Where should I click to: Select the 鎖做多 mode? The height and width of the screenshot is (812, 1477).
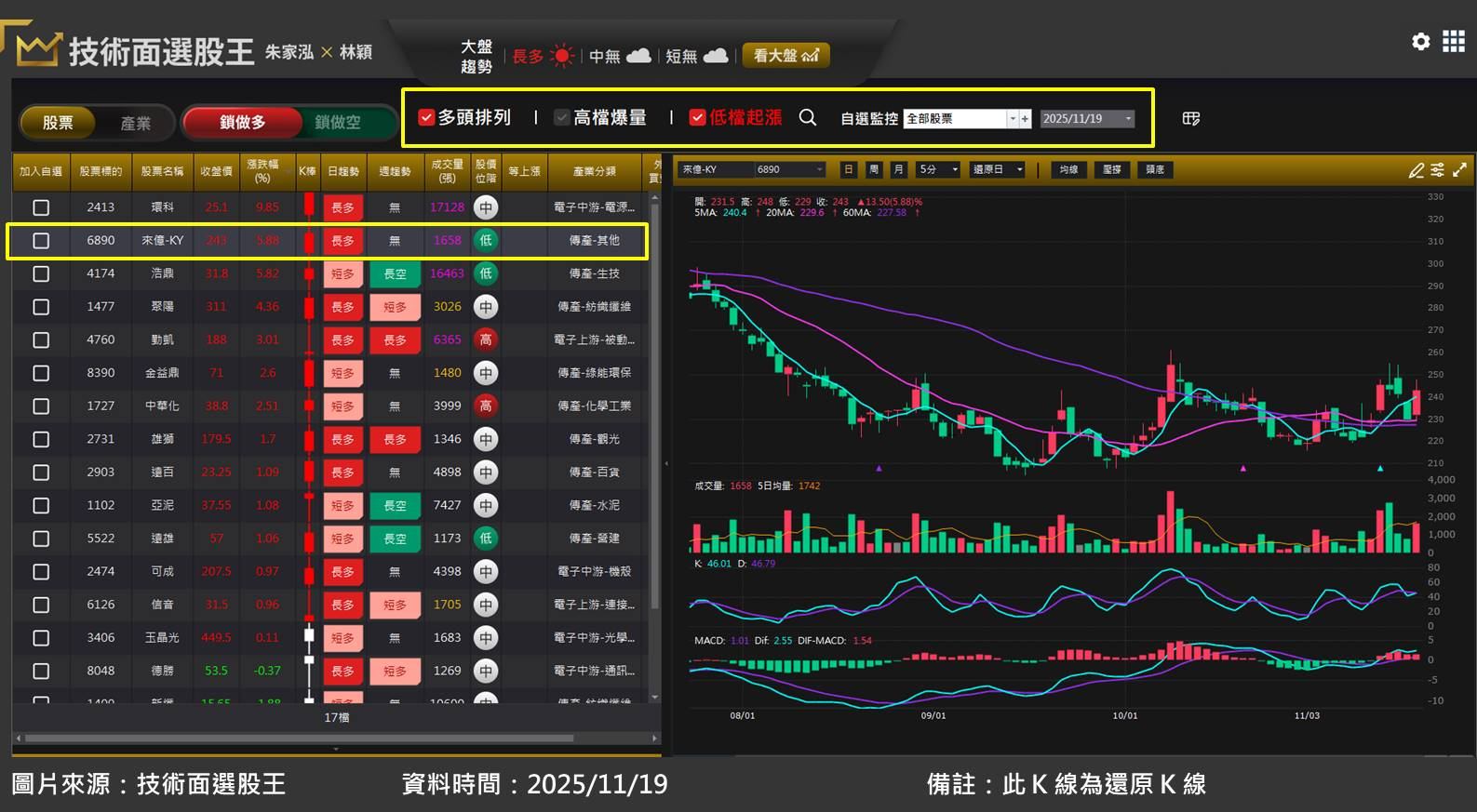point(242,122)
